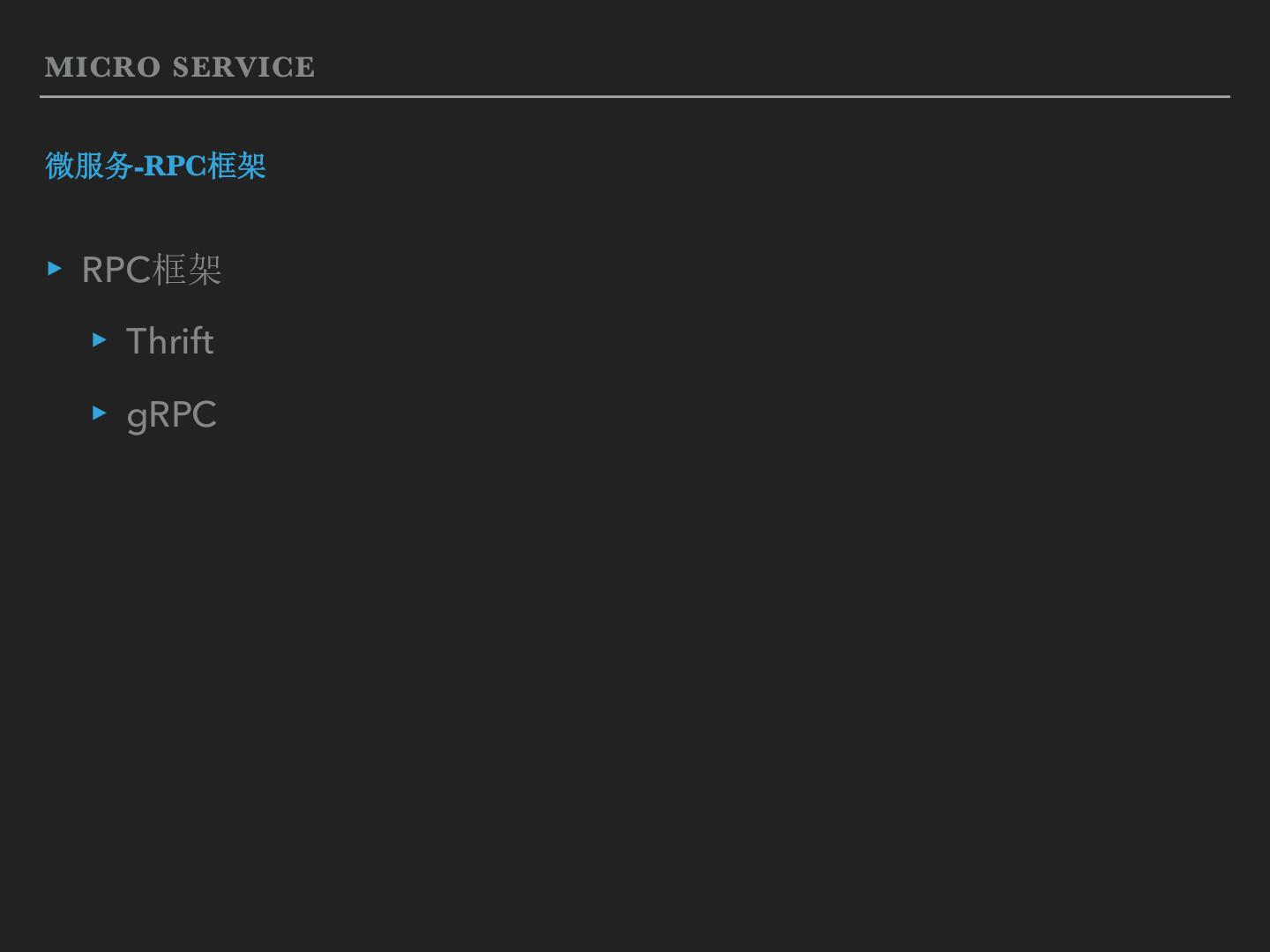1270x952 pixels.
Task: Click the 框架 characters in the gray bullet
Action: pyautogui.click(x=187, y=270)
